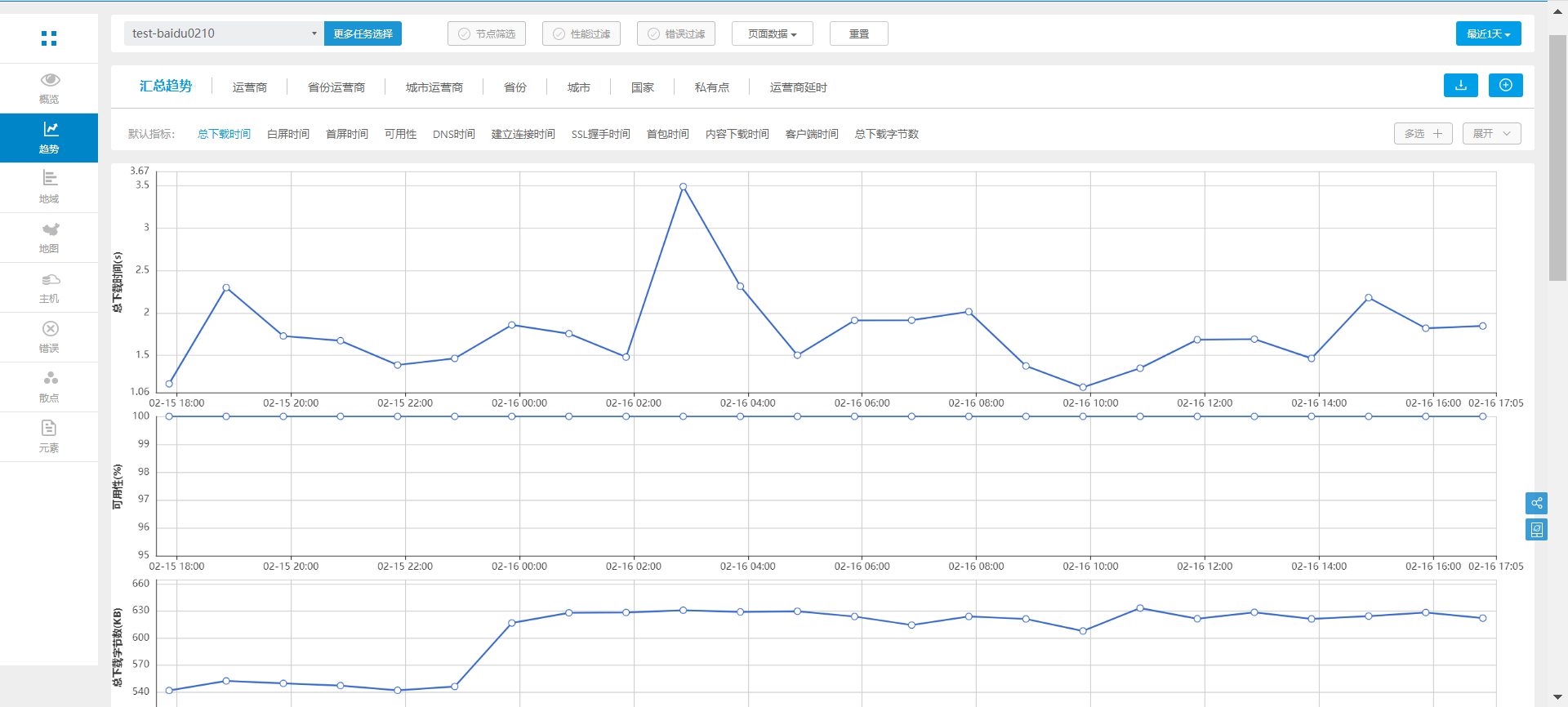Click the download icon button
1568x707 pixels.
click(1460, 86)
